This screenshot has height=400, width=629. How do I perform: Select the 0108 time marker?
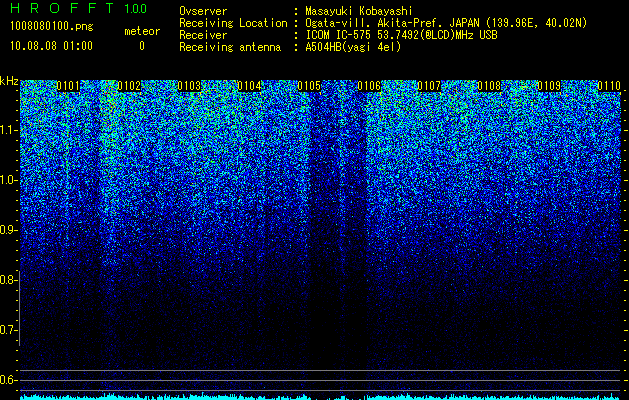click(489, 86)
